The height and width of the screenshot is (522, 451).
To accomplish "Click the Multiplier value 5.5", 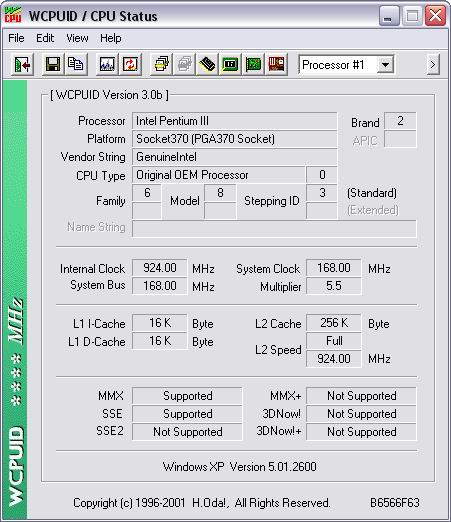I will point(334,286).
